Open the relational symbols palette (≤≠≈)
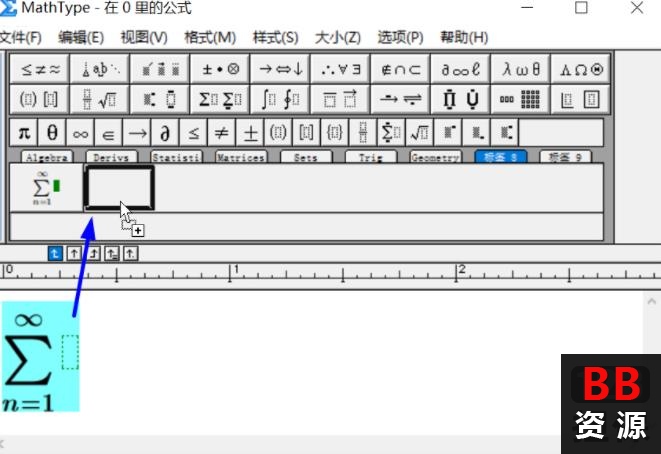661x454 pixels. [x=40, y=69]
